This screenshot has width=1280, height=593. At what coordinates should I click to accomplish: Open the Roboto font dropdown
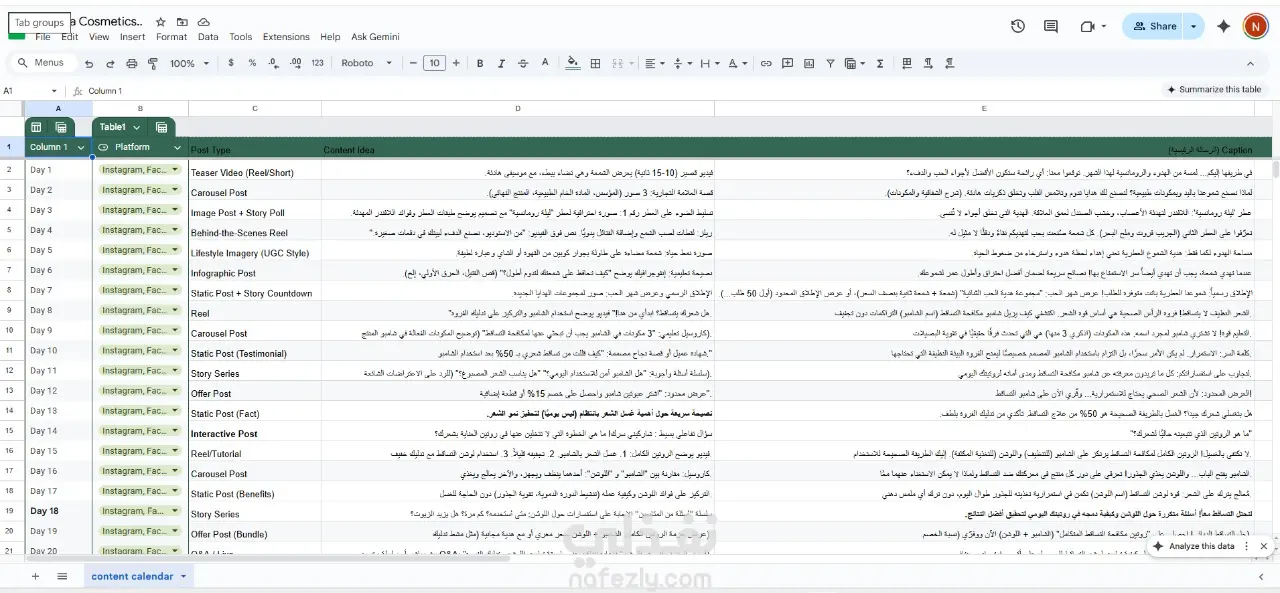tap(367, 63)
